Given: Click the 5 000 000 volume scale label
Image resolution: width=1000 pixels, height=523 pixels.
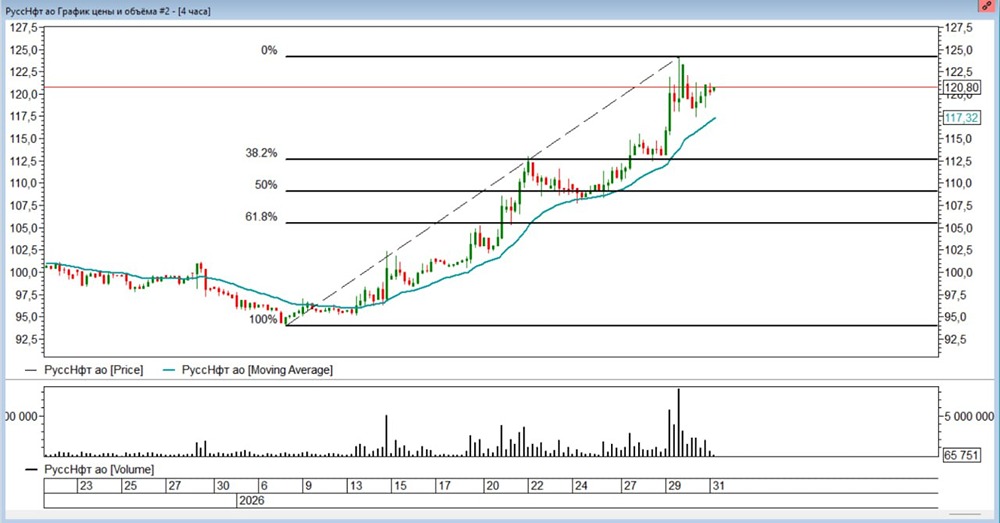Looking at the screenshot, I should 969,416.
